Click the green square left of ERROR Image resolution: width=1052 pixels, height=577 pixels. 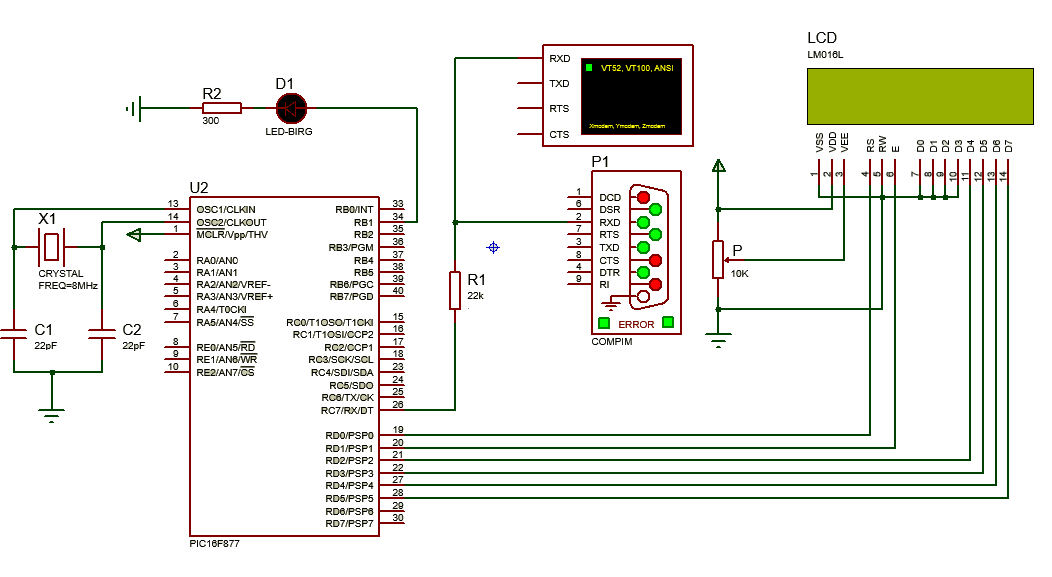click(x=604, y=323)
